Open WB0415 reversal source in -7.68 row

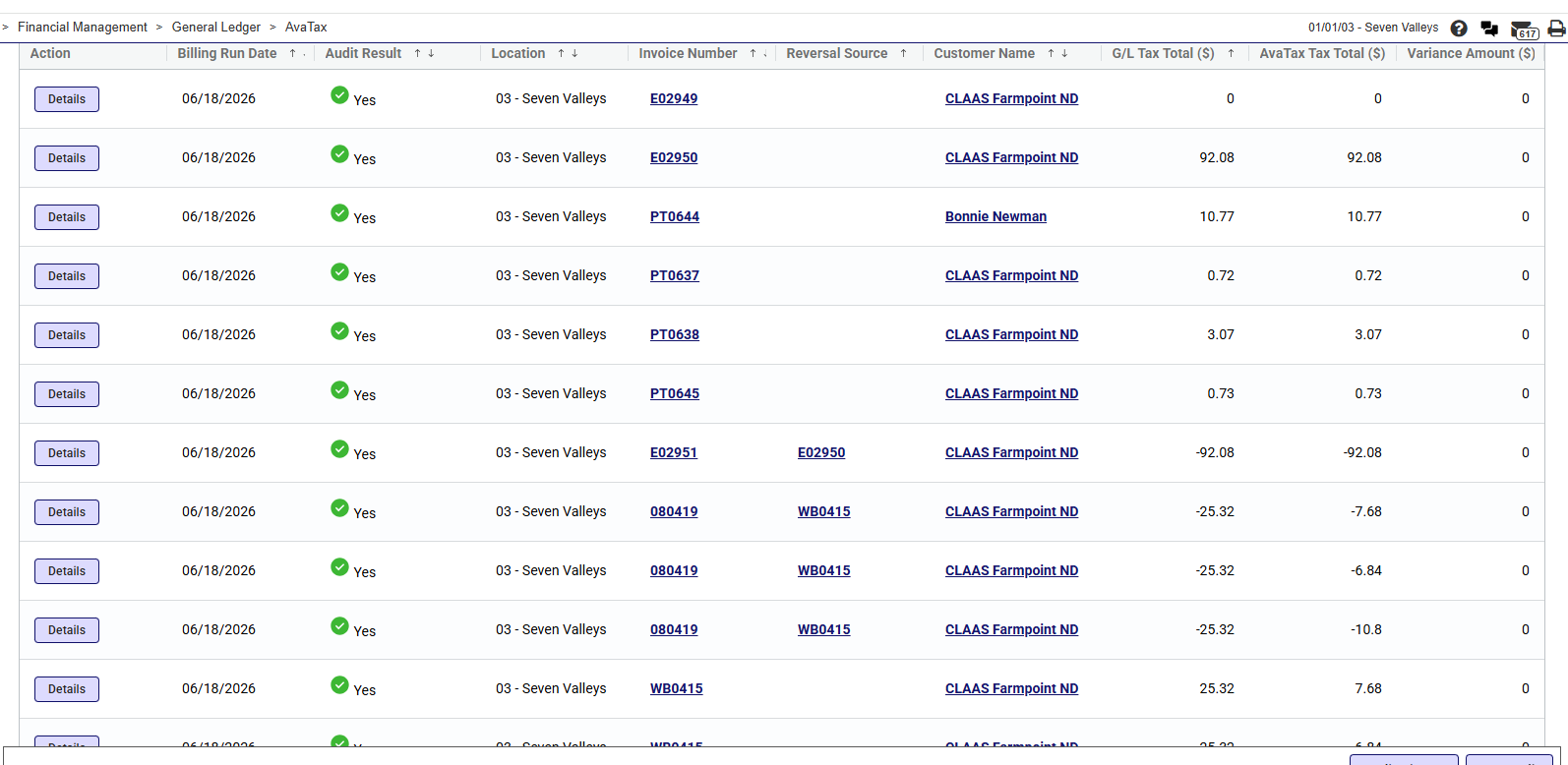pyautogui.click(x=824, y=512)
